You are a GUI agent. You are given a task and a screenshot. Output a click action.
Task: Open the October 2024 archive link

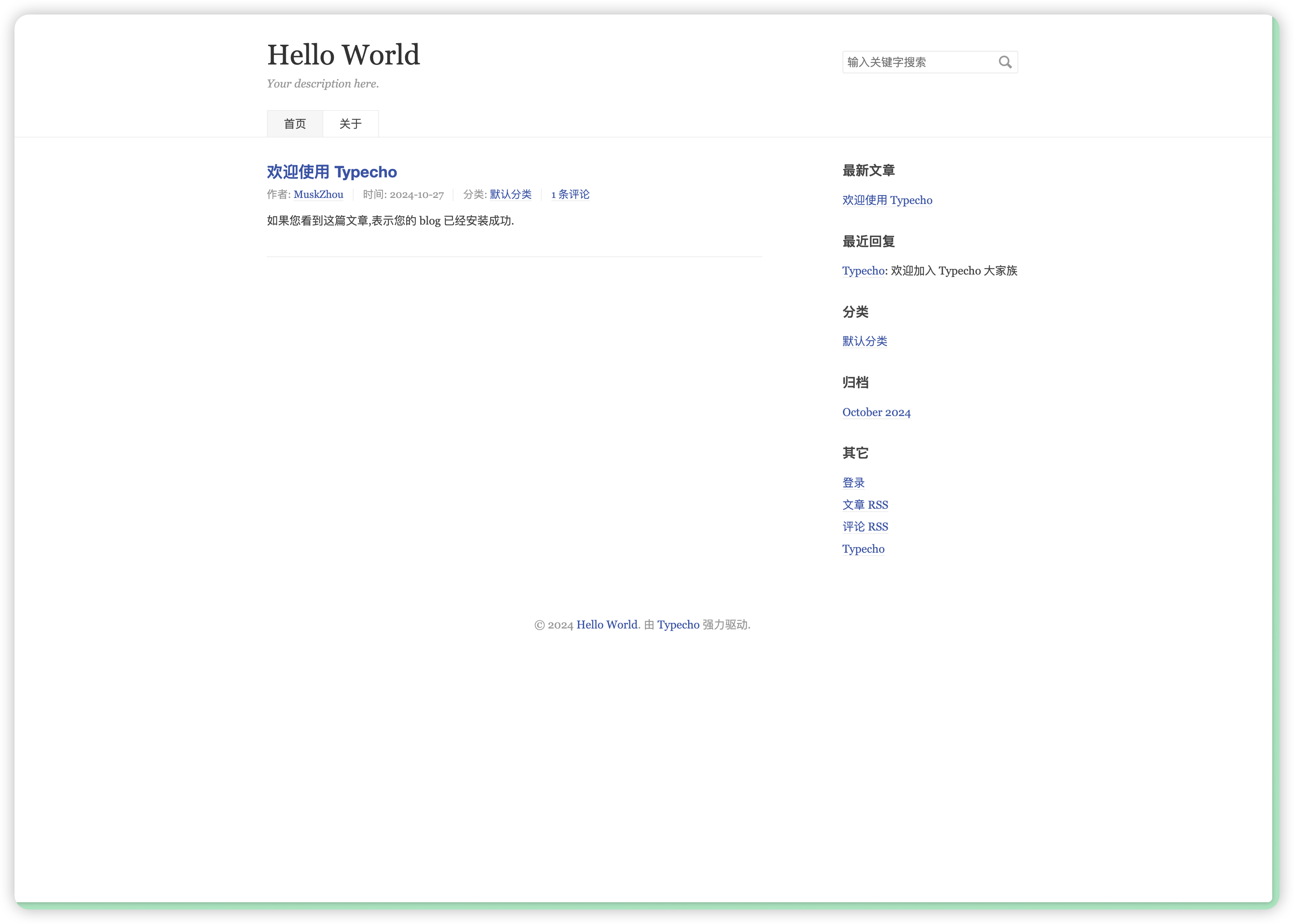(x=876, y=412)
